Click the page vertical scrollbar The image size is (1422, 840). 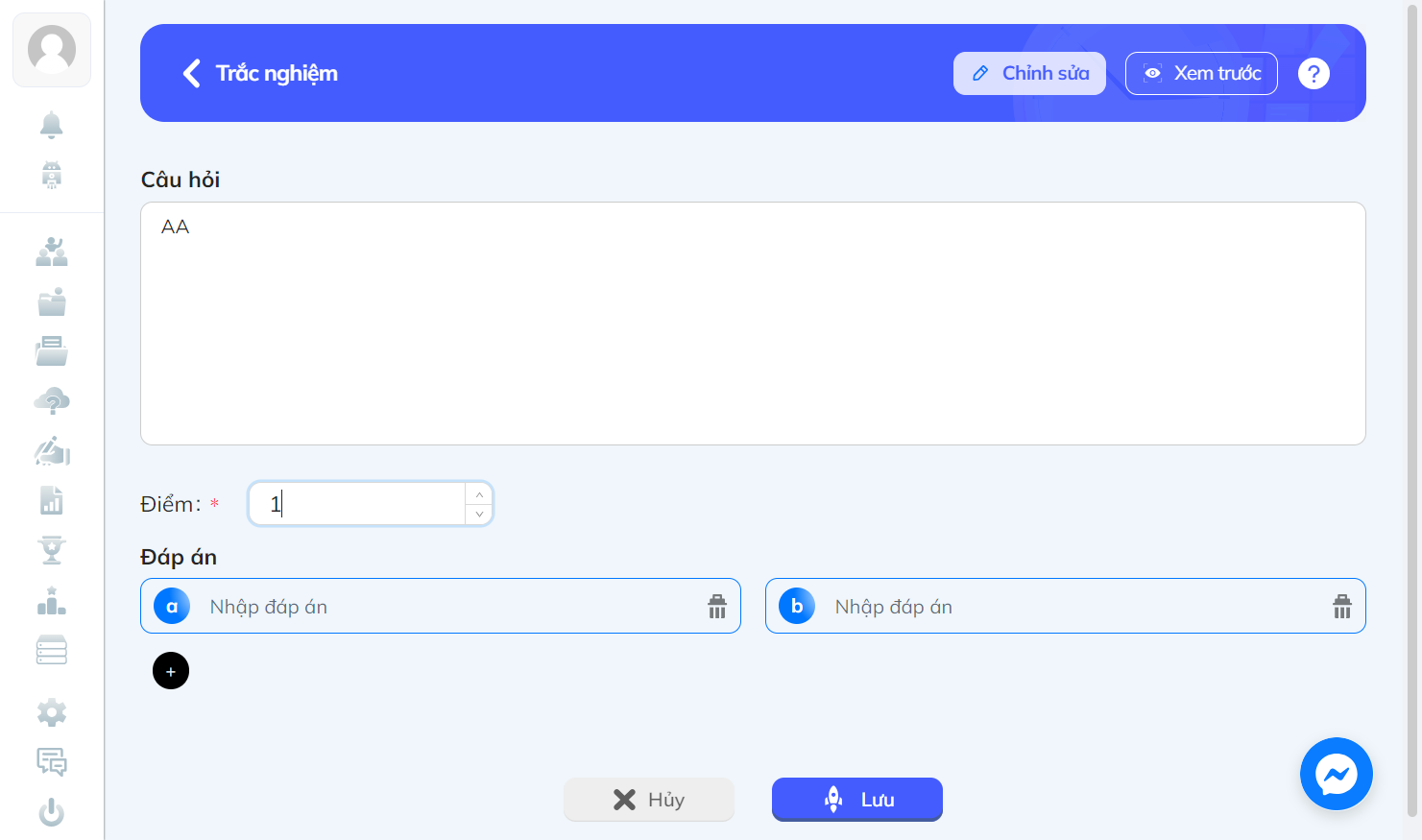point(1412,413)
